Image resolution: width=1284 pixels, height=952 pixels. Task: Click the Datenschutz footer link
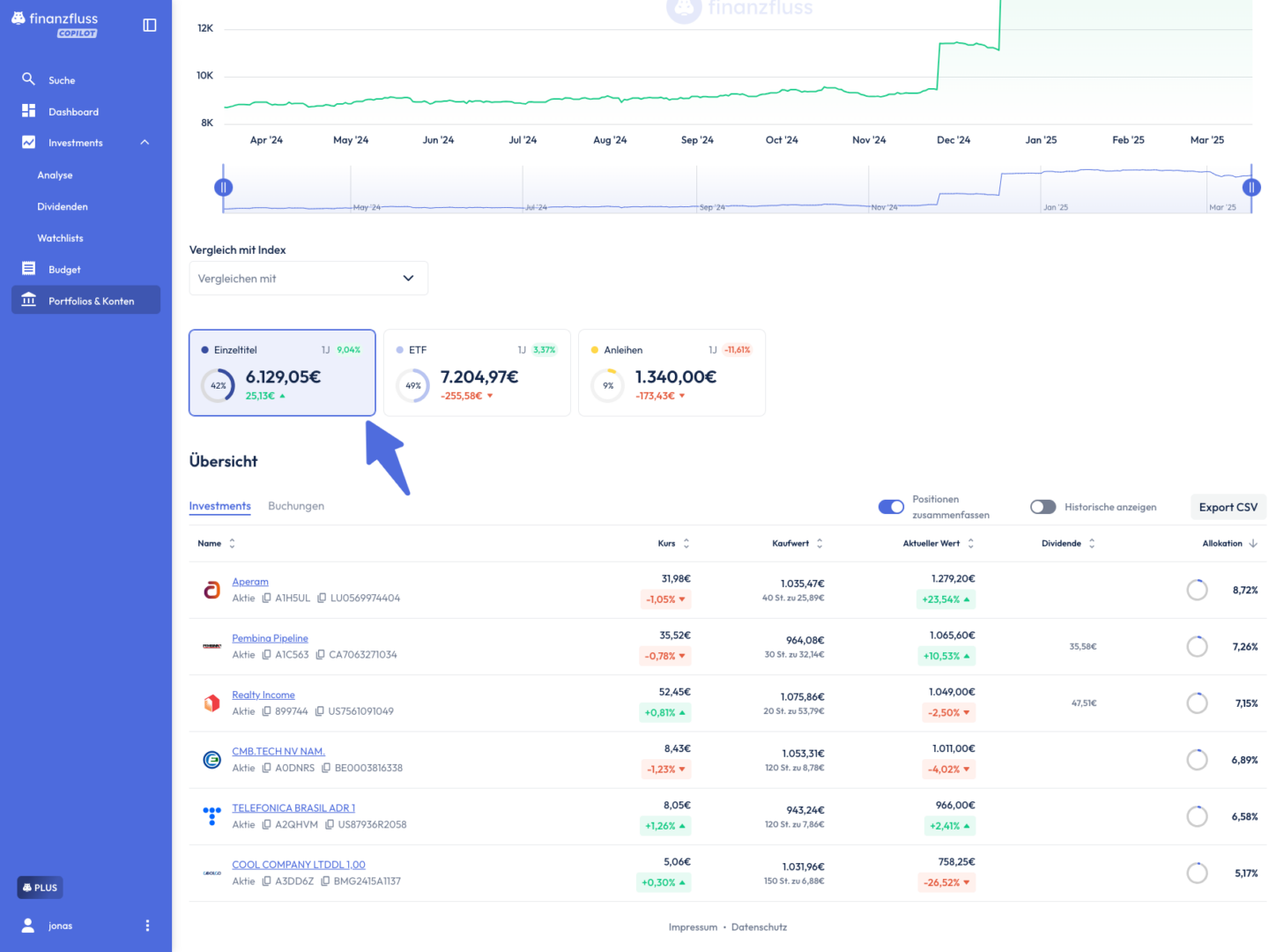(x=759, y=927)
